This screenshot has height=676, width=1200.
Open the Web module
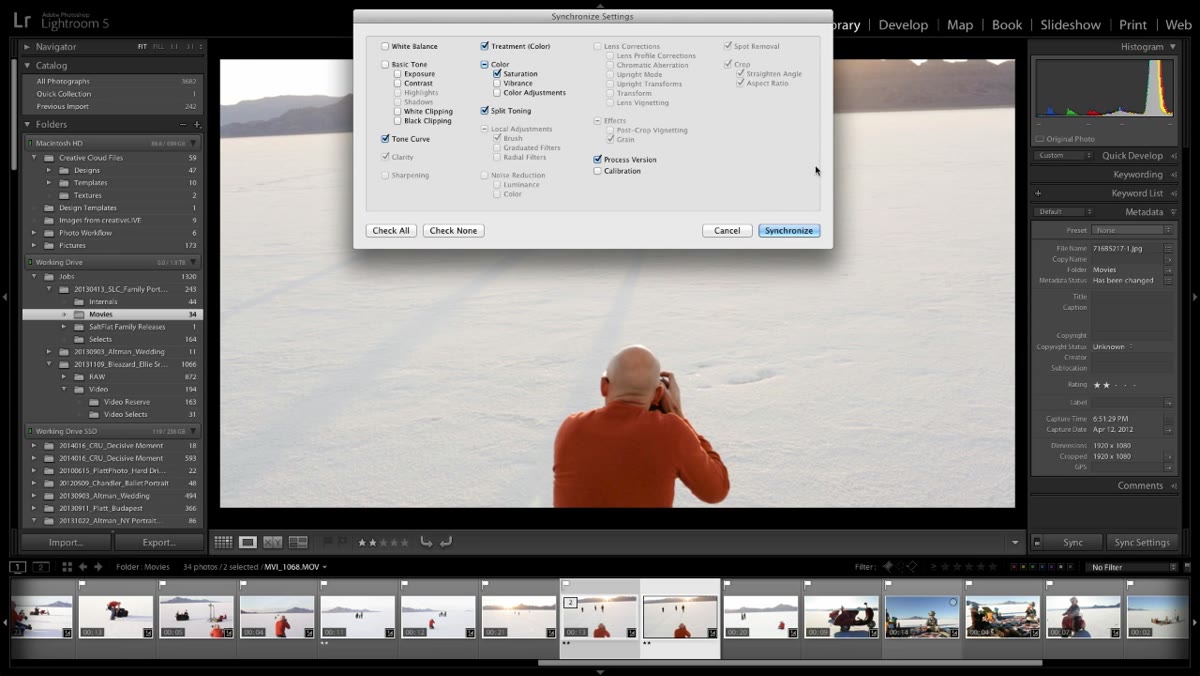(1178, 25)
